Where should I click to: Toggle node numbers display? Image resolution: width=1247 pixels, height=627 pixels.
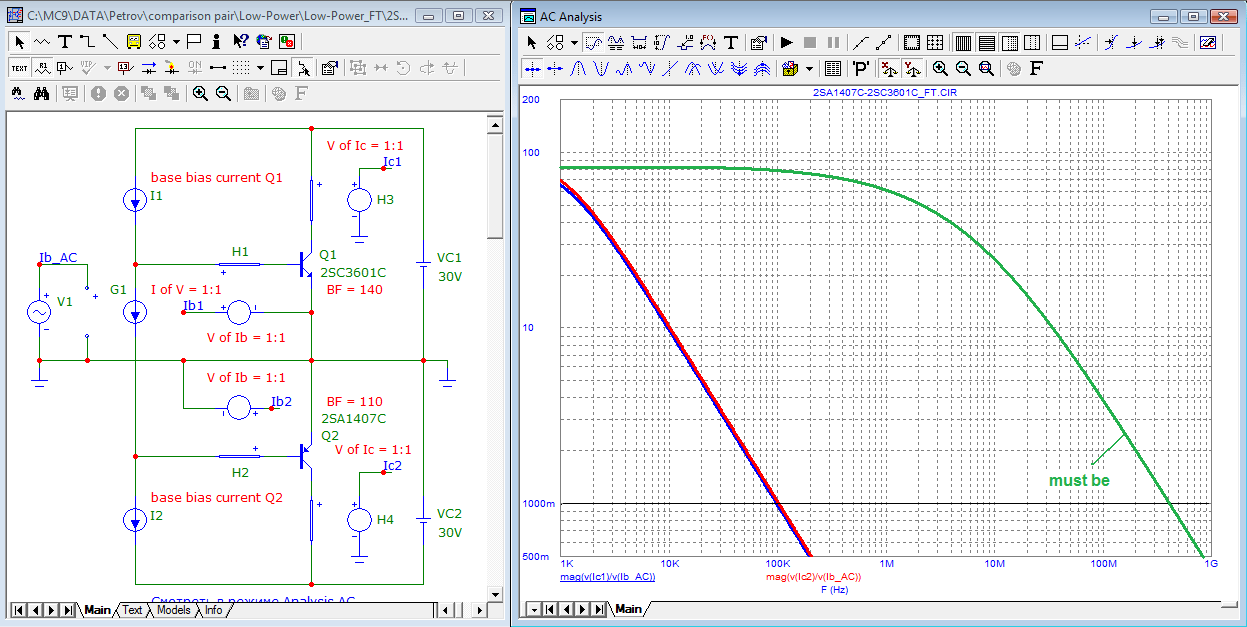pyautogui.click(x=64, y=68)
